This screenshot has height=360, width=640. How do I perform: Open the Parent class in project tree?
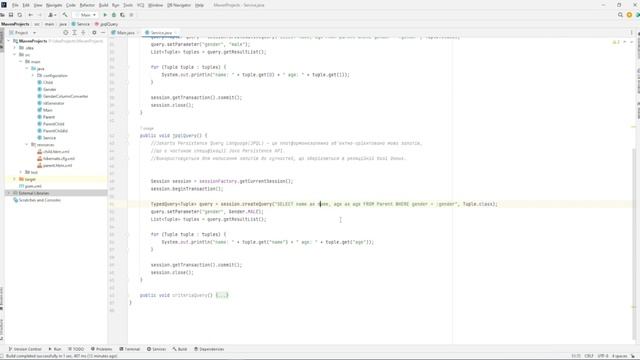point(46,117)
